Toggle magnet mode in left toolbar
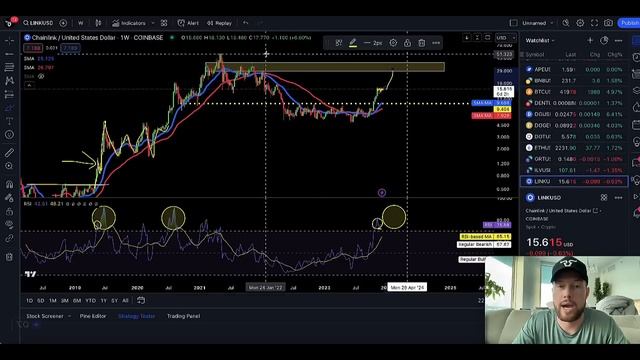Screen dimensions: 640x360 (9, 184)
